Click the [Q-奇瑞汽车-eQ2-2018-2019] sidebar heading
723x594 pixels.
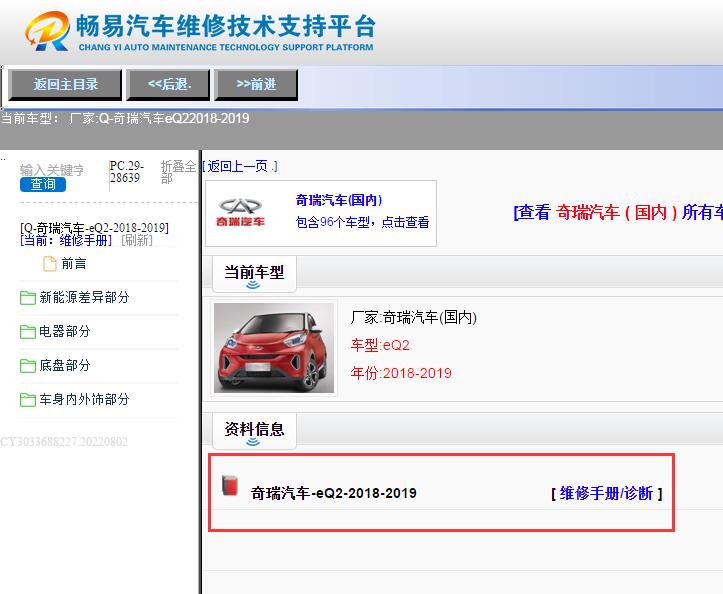(x=95, y=228)
